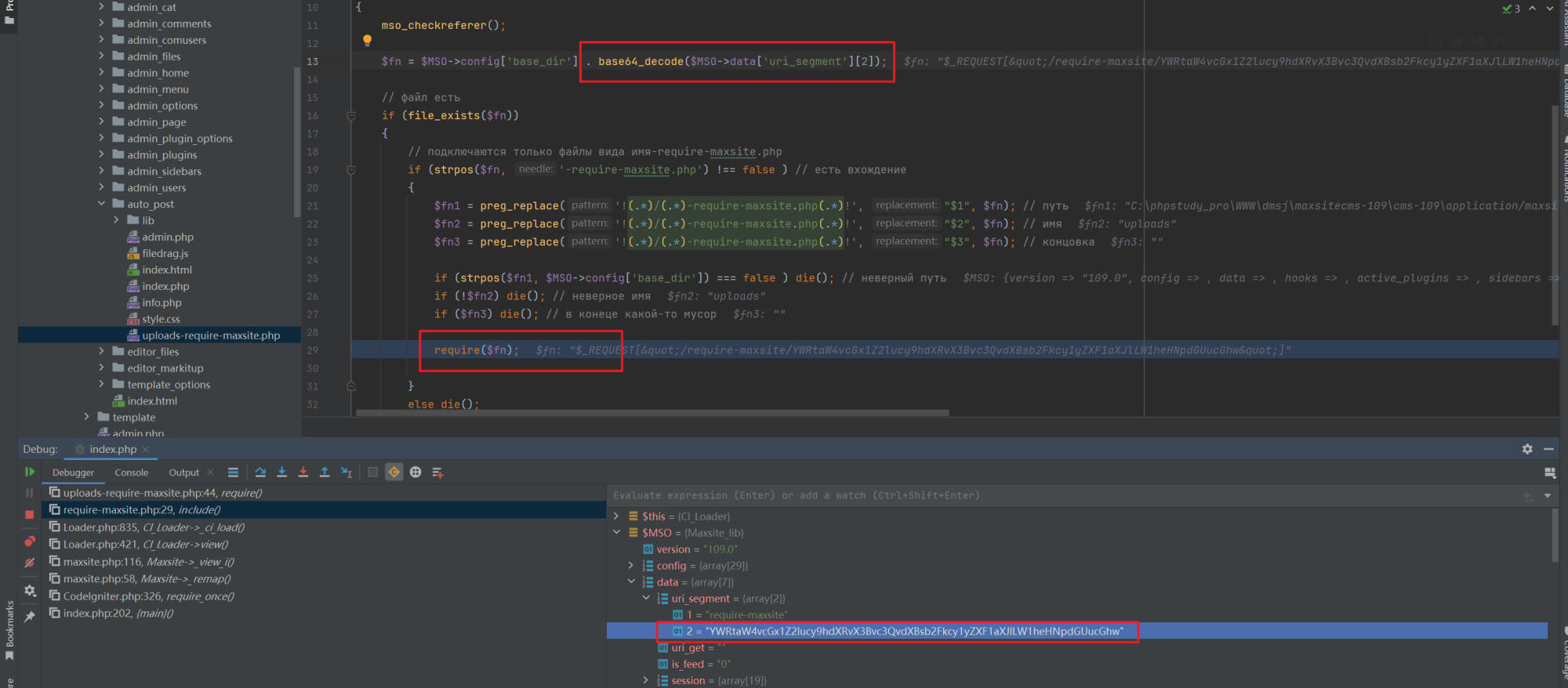1568x688 pixels.
Task: Click the Step Into icon
Action: 282,472
